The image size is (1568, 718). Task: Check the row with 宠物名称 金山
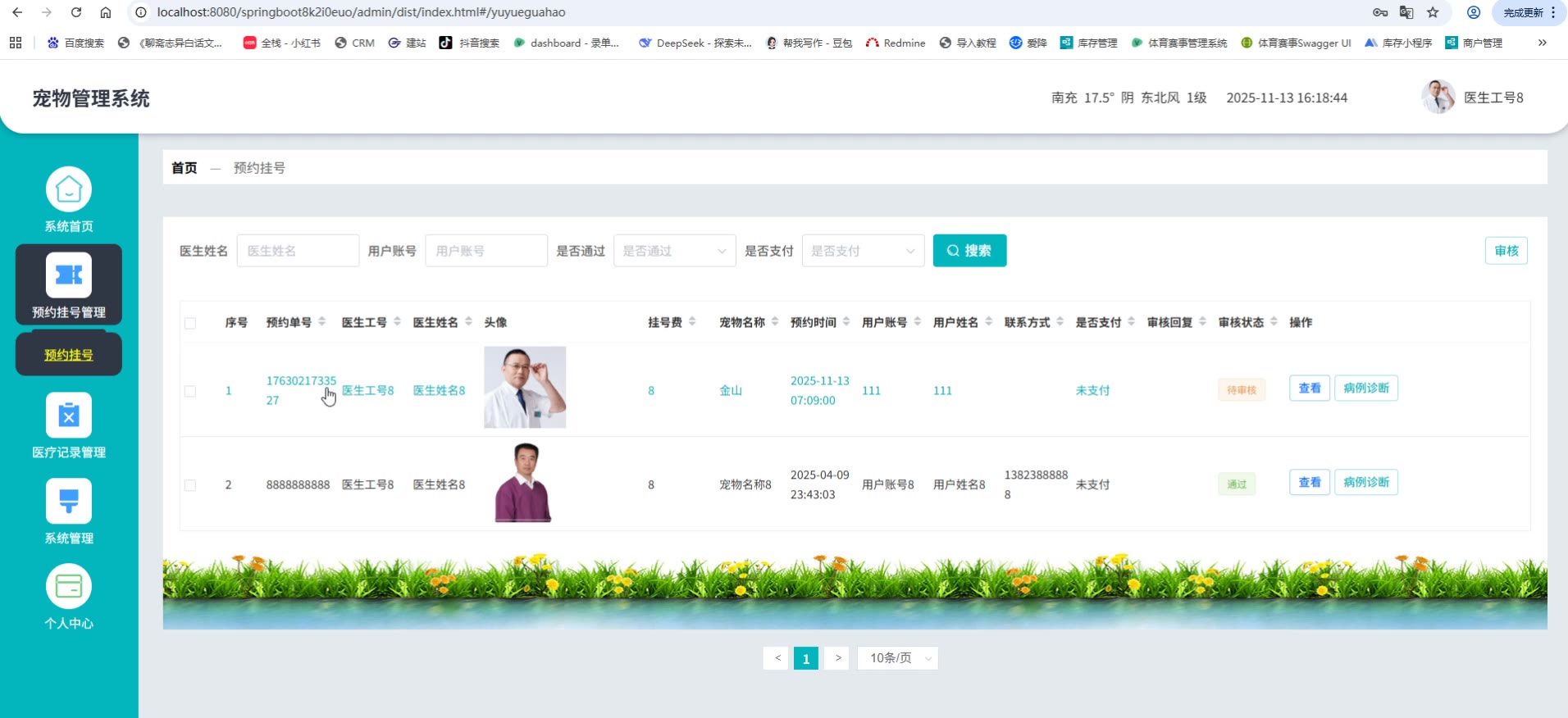pos(190,391)
